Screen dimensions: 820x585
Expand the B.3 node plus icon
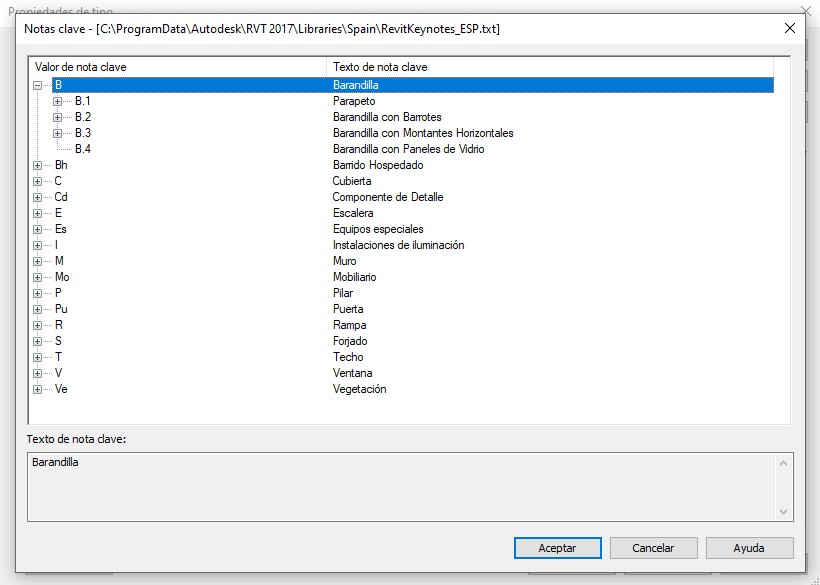(x=57, y=134)
